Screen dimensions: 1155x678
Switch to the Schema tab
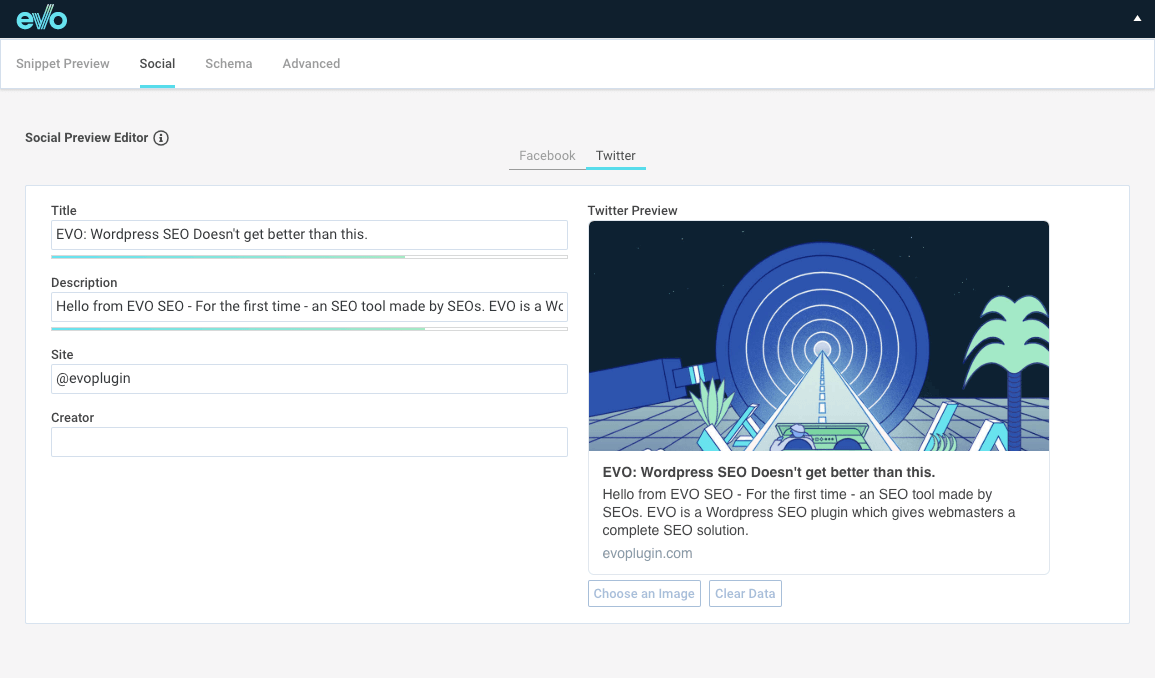(x=228, y=63)
